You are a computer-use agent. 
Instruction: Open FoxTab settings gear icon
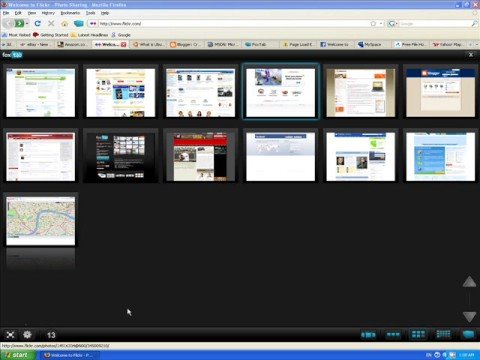click(x=27, y=334)
